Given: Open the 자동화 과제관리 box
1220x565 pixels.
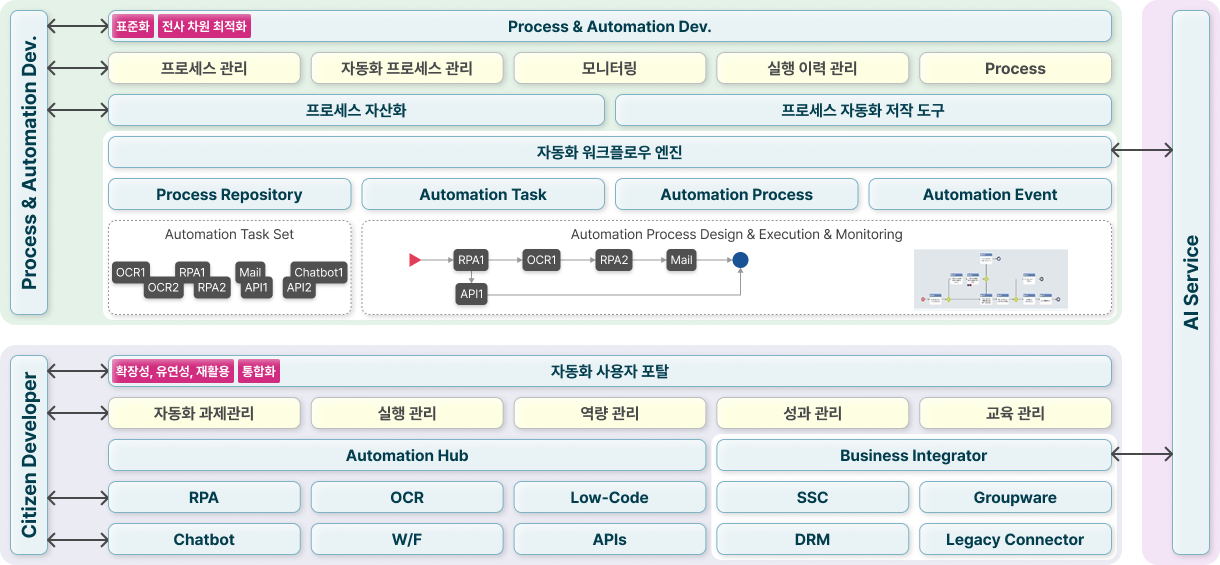Looking at the screenshot, I should (204, 413).
